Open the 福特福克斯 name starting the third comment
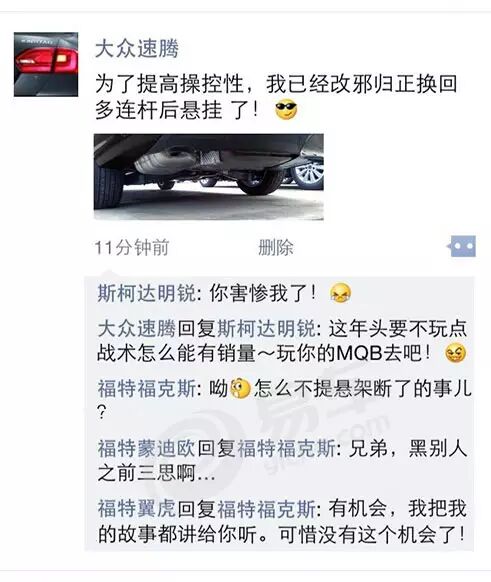491x582 pixels. click(147, 389)
